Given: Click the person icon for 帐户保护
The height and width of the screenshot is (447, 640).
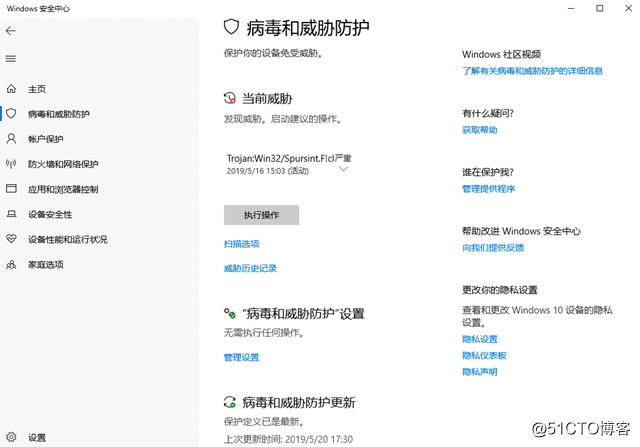Looking at the screenshot, I should pos(11,139).
